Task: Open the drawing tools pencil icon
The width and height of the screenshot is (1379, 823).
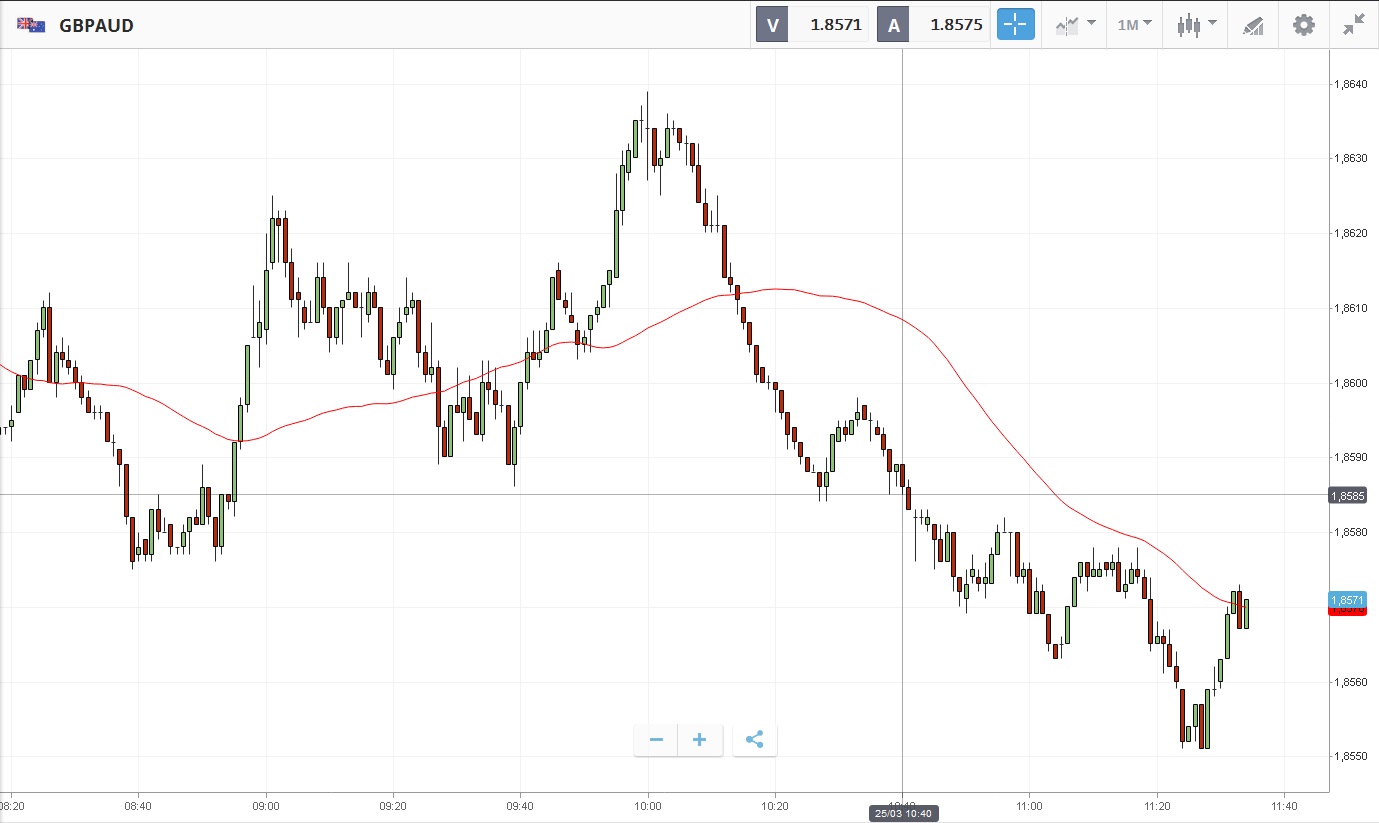Action: point(1253,25)
